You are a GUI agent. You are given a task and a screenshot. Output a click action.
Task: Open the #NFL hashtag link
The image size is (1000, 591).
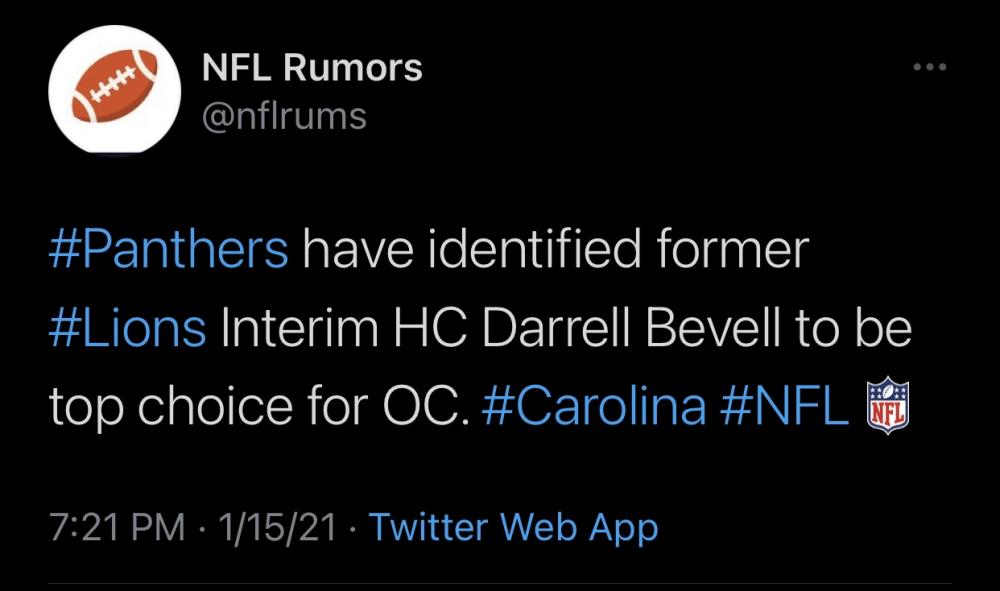[783, 406]
